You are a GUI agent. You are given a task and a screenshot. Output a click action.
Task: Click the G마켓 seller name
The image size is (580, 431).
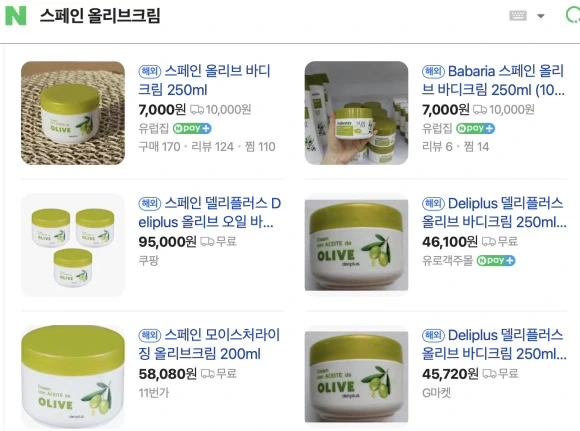[x=436, y=393]
